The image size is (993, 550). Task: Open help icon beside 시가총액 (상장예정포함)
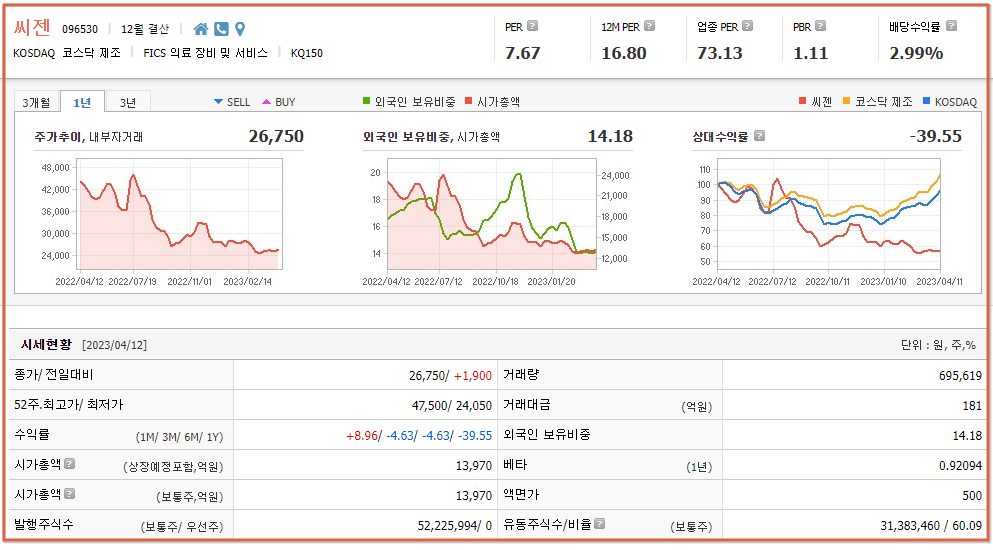tap(70, 464)
